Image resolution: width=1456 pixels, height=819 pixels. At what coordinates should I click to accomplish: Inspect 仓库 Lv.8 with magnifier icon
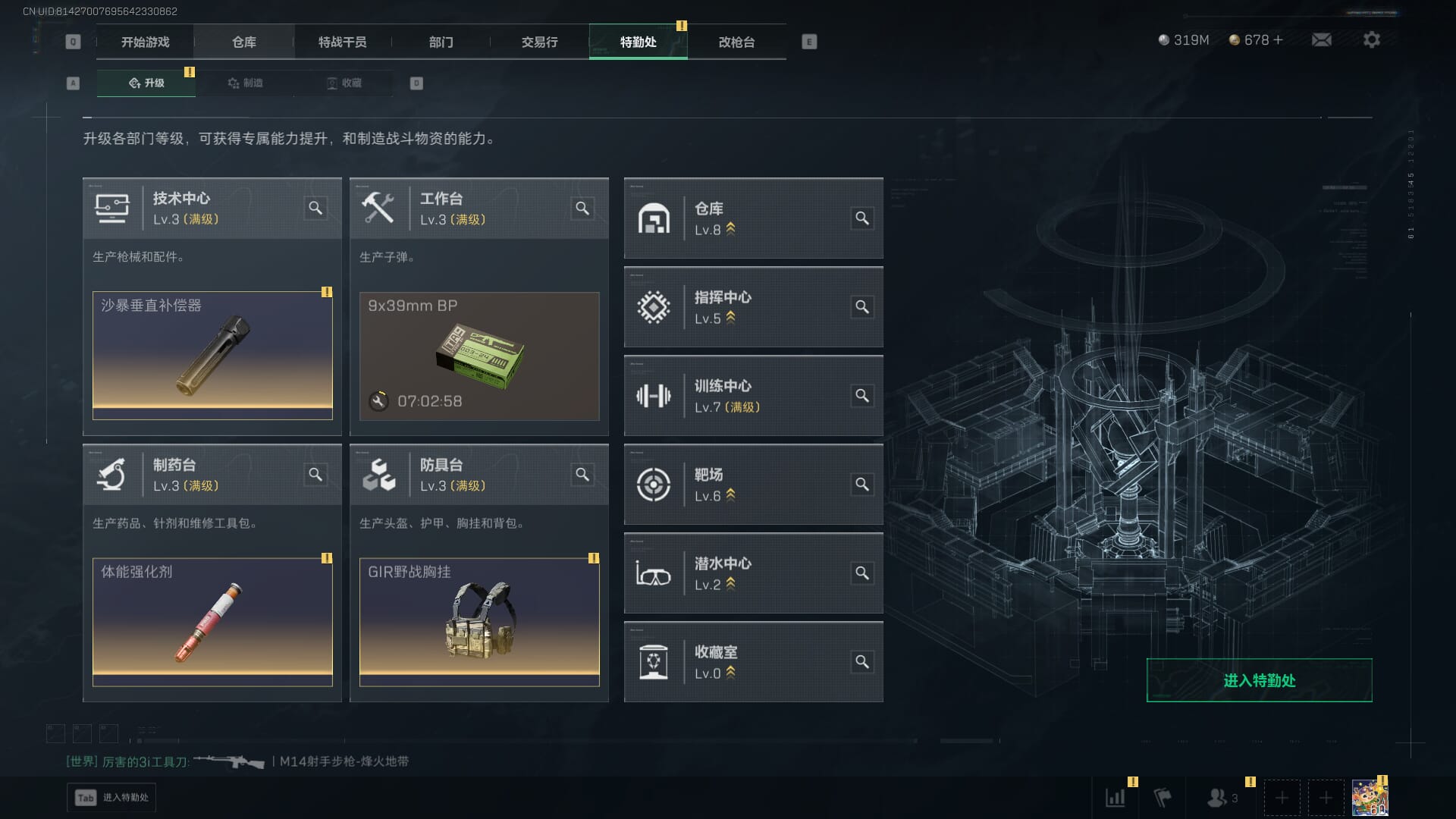click(862, 218)
